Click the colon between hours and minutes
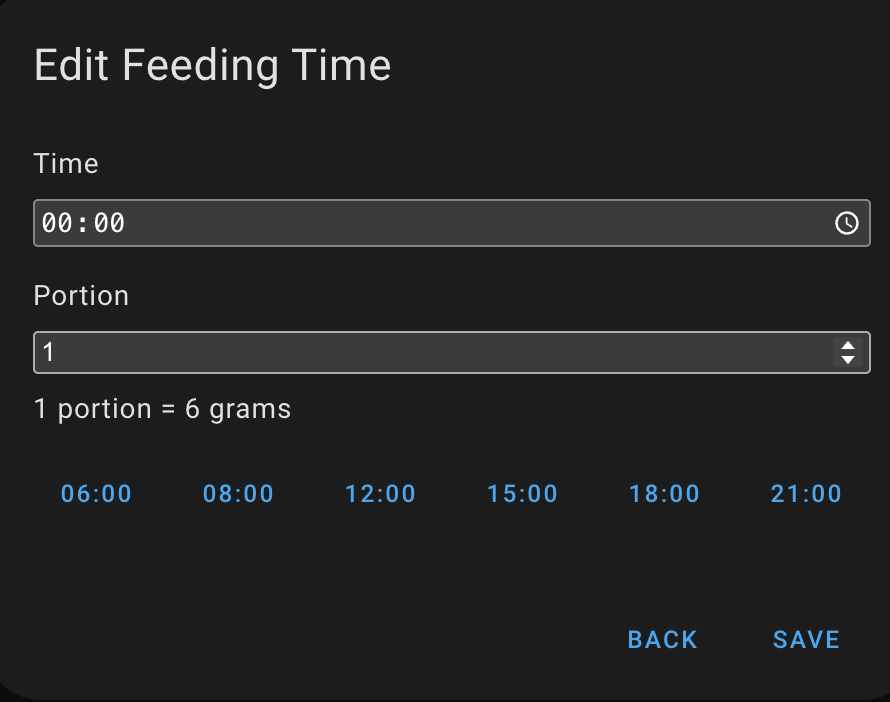 tap(83, 223)
